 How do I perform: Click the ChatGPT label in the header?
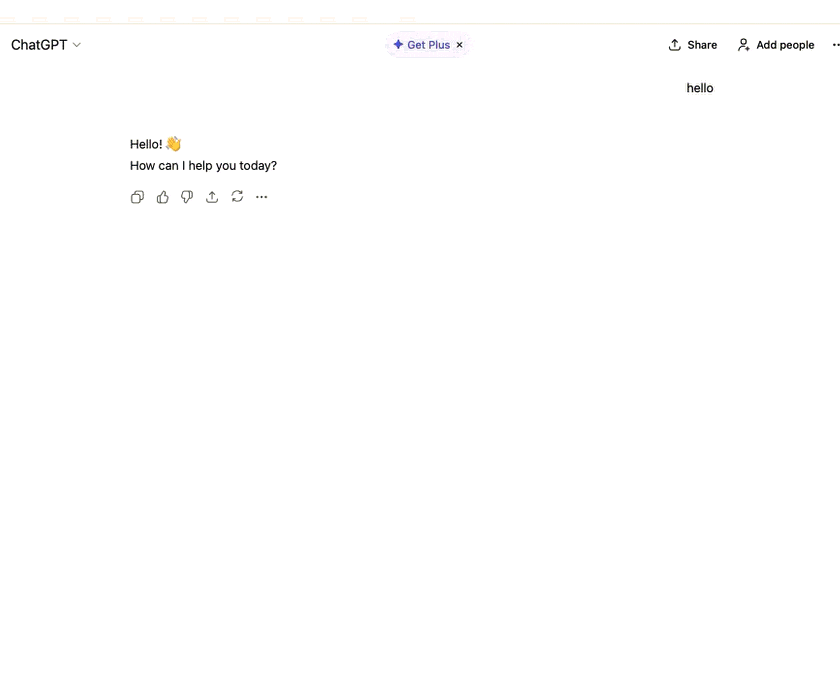coord(38,45)
